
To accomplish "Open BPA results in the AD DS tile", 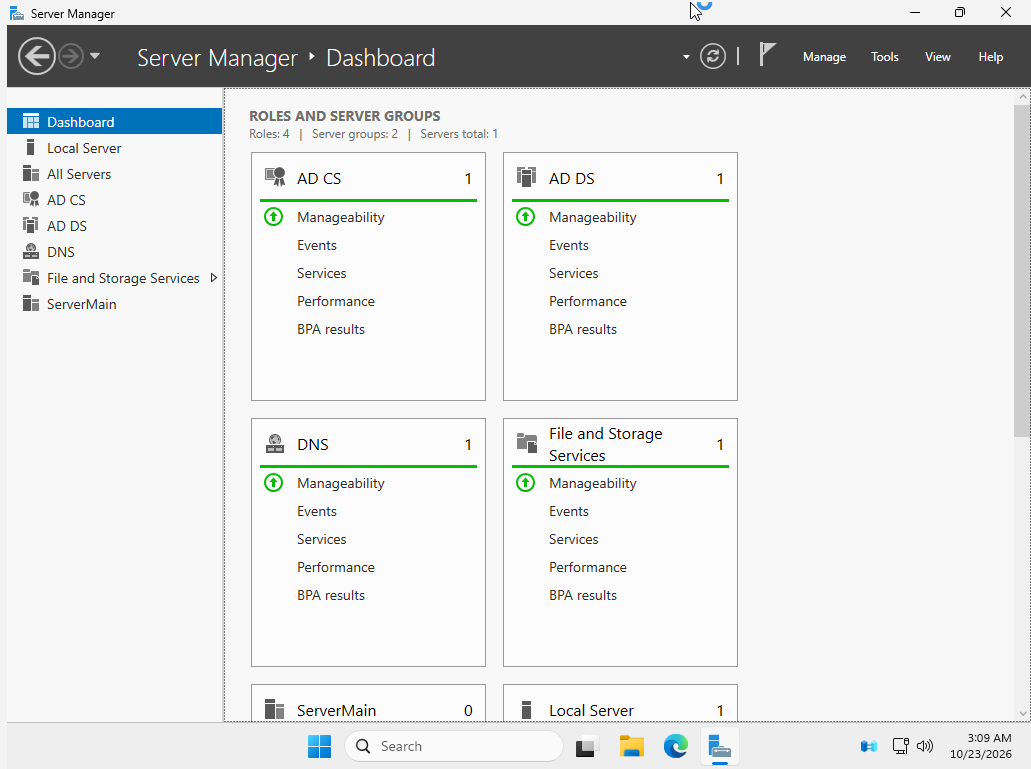I will tap(583, 329).
